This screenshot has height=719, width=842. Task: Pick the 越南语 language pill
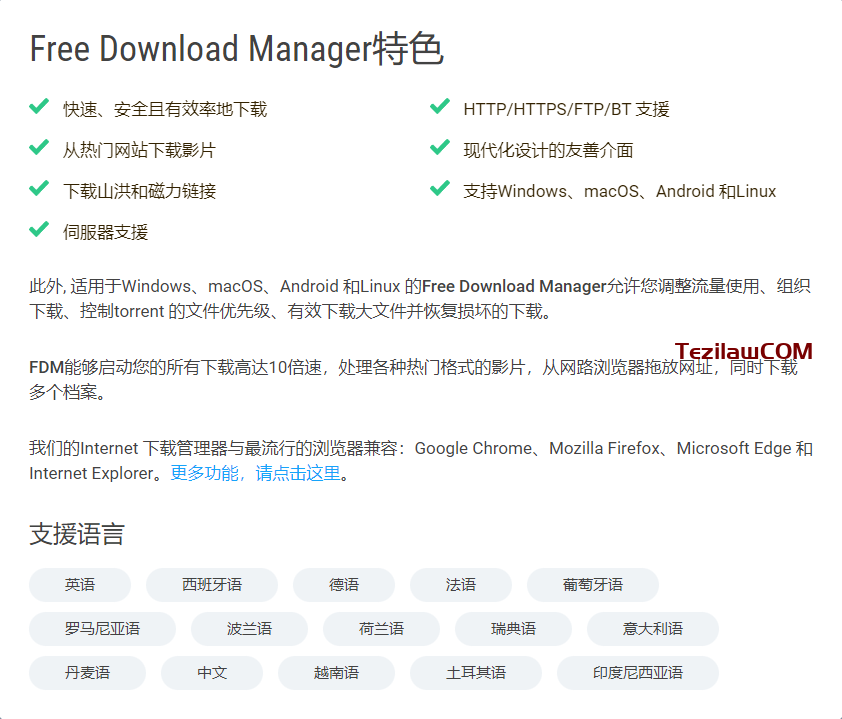click(x=337, y=673)
